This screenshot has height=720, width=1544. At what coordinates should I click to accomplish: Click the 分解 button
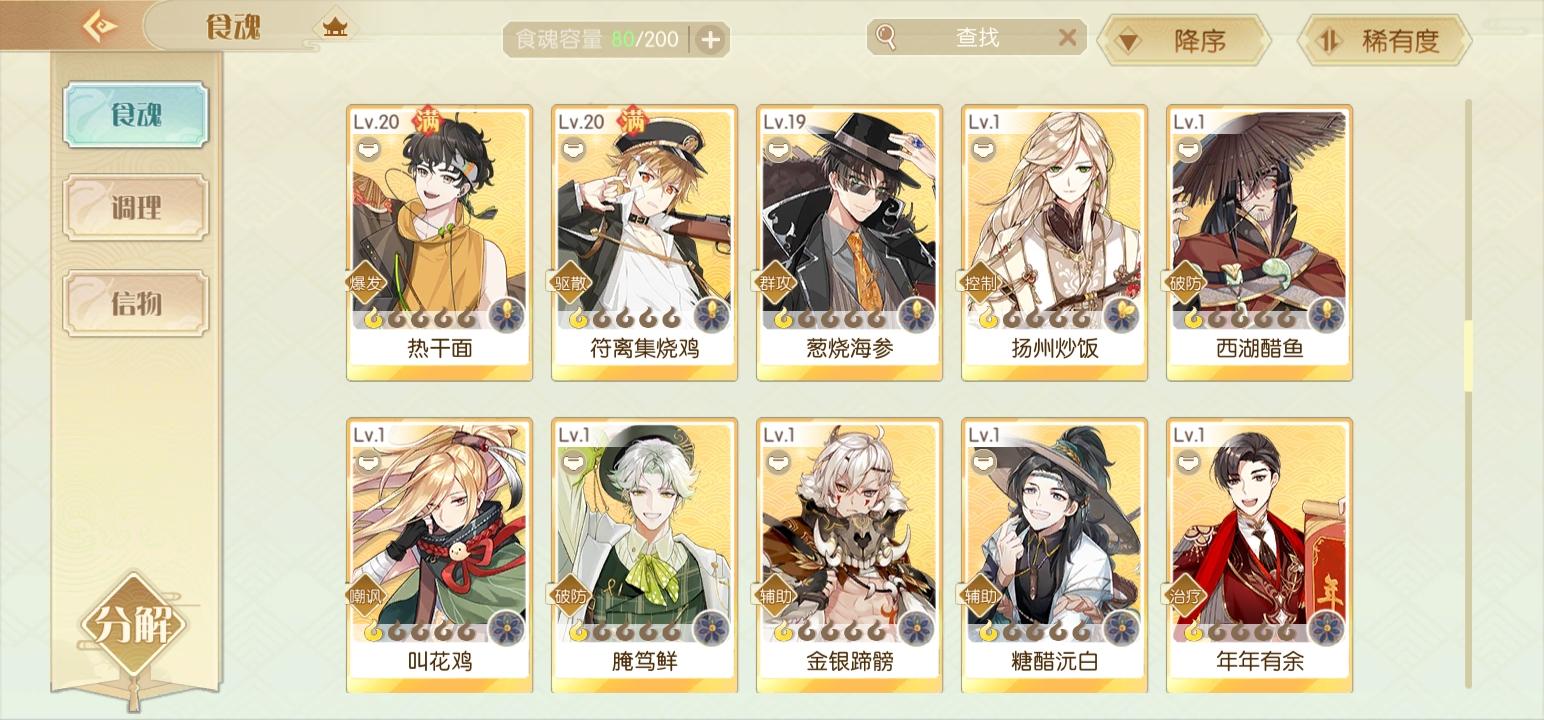[133, 625]
